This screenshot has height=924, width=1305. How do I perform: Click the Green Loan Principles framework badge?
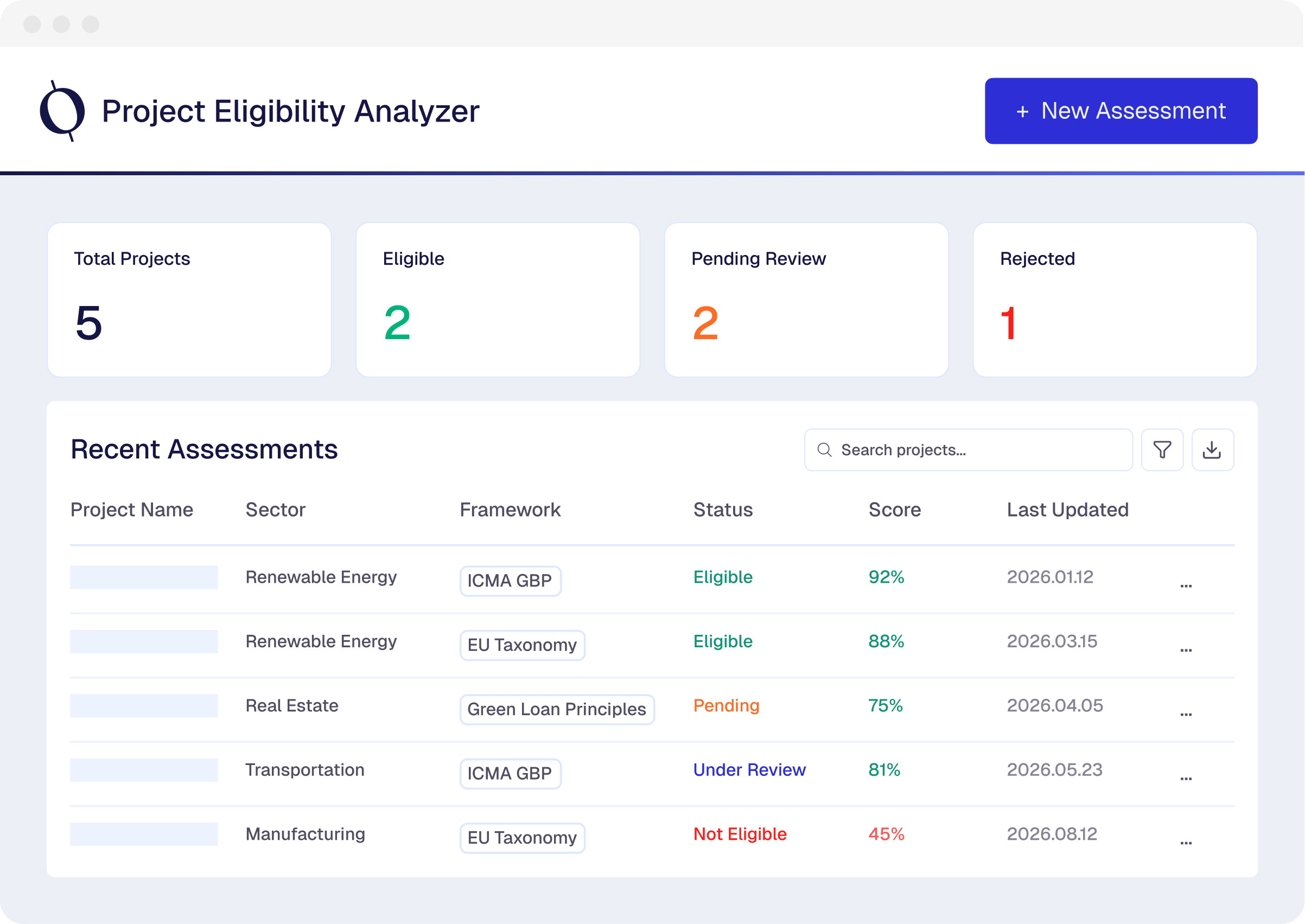coord(556,710)
